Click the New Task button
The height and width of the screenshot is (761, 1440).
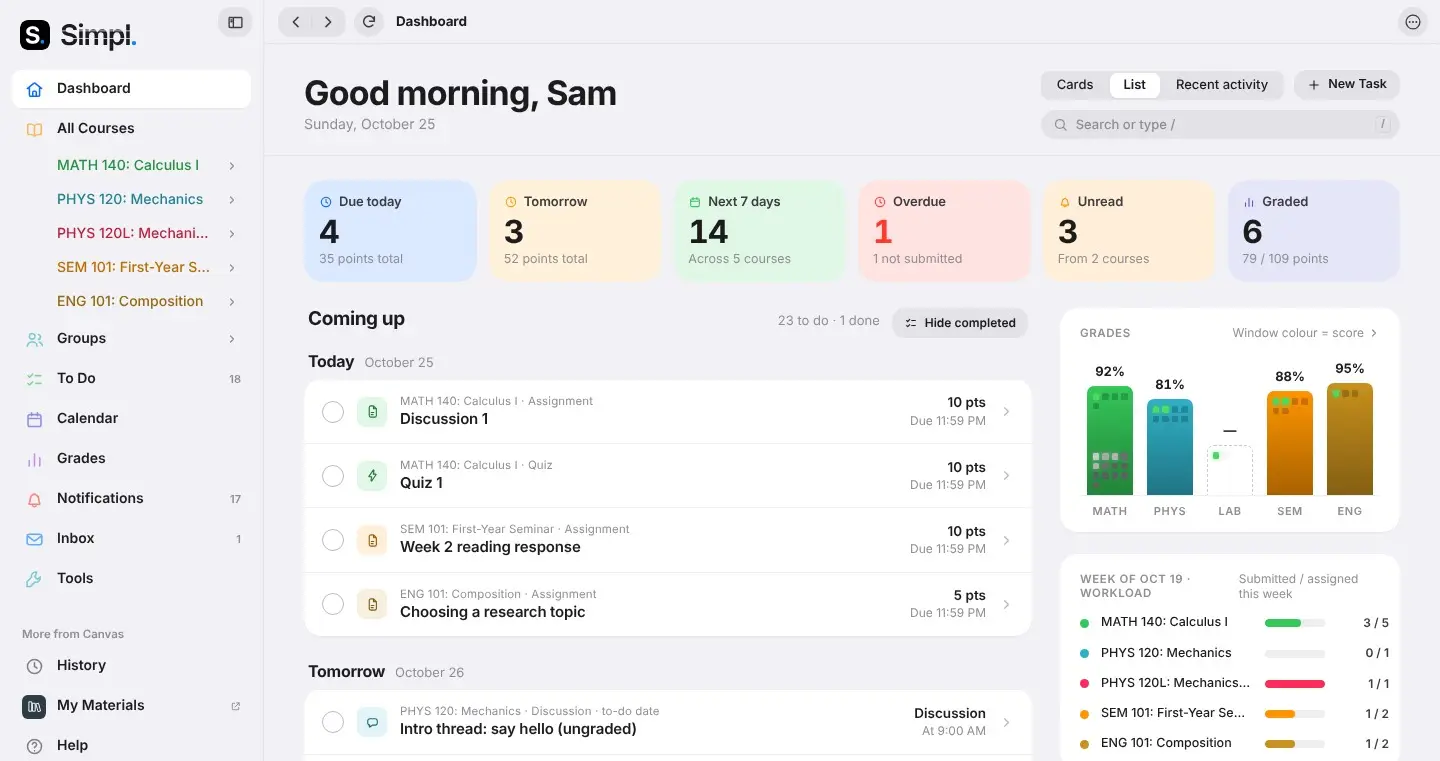tap(1347, 85)
